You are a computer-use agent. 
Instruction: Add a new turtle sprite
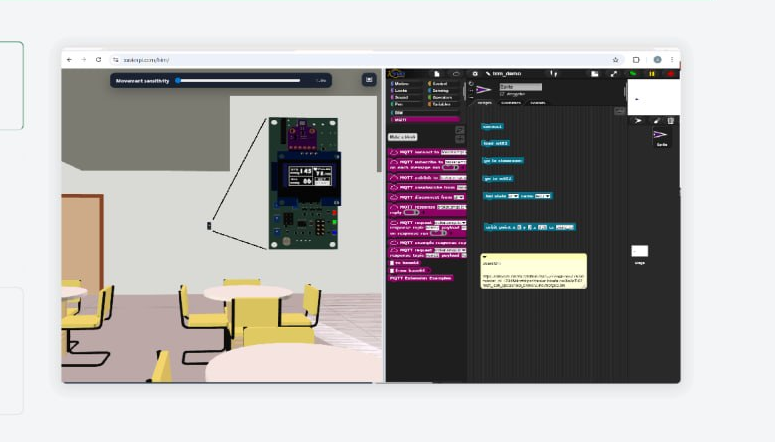[x=638, y=121]
